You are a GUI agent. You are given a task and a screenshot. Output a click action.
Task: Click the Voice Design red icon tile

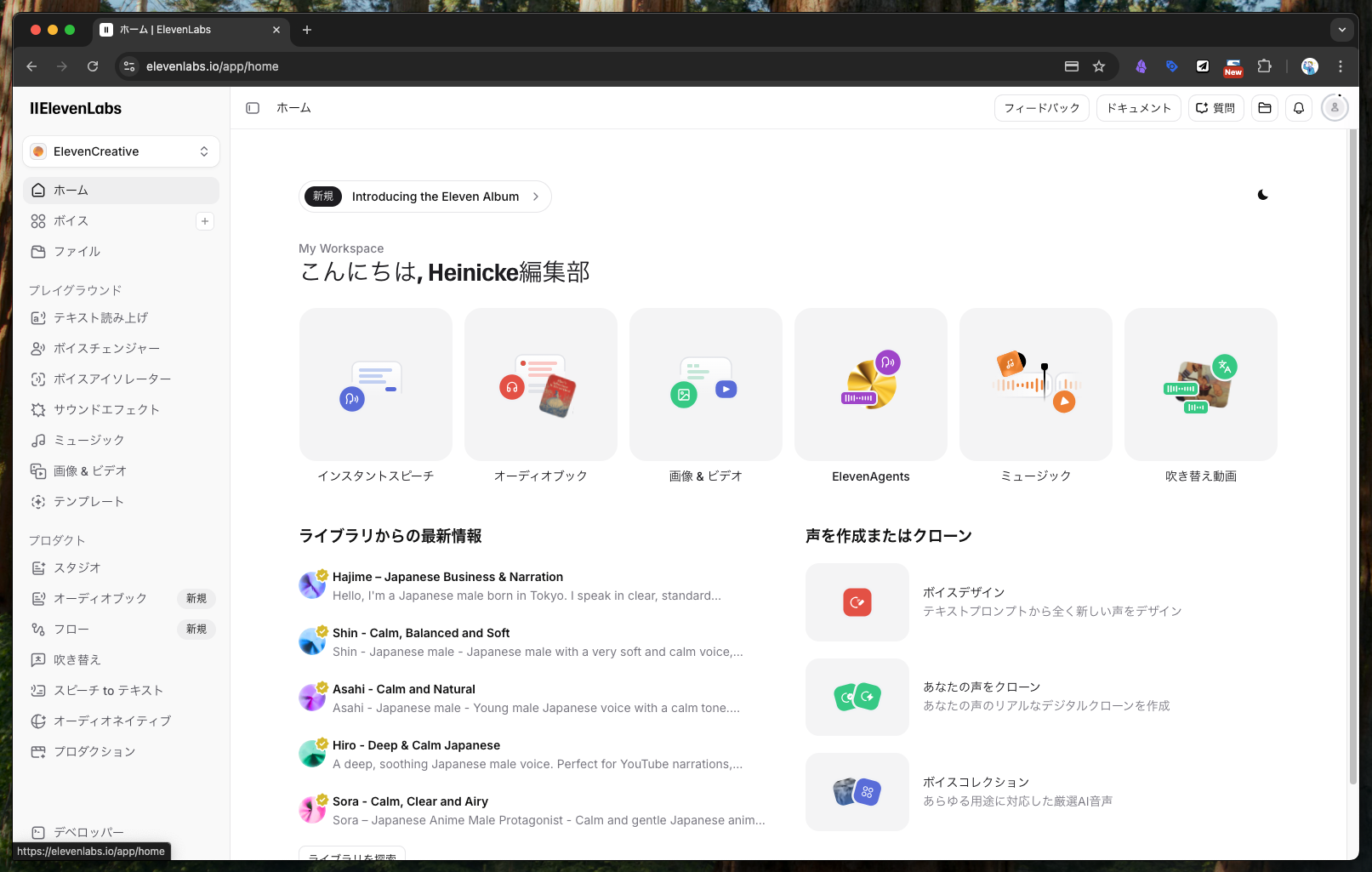[857, 602]
